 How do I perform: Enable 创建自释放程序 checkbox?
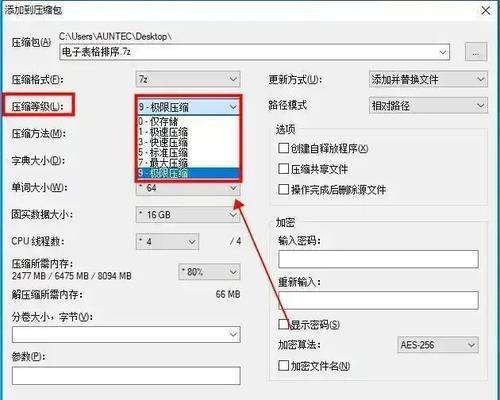[283, 148]
